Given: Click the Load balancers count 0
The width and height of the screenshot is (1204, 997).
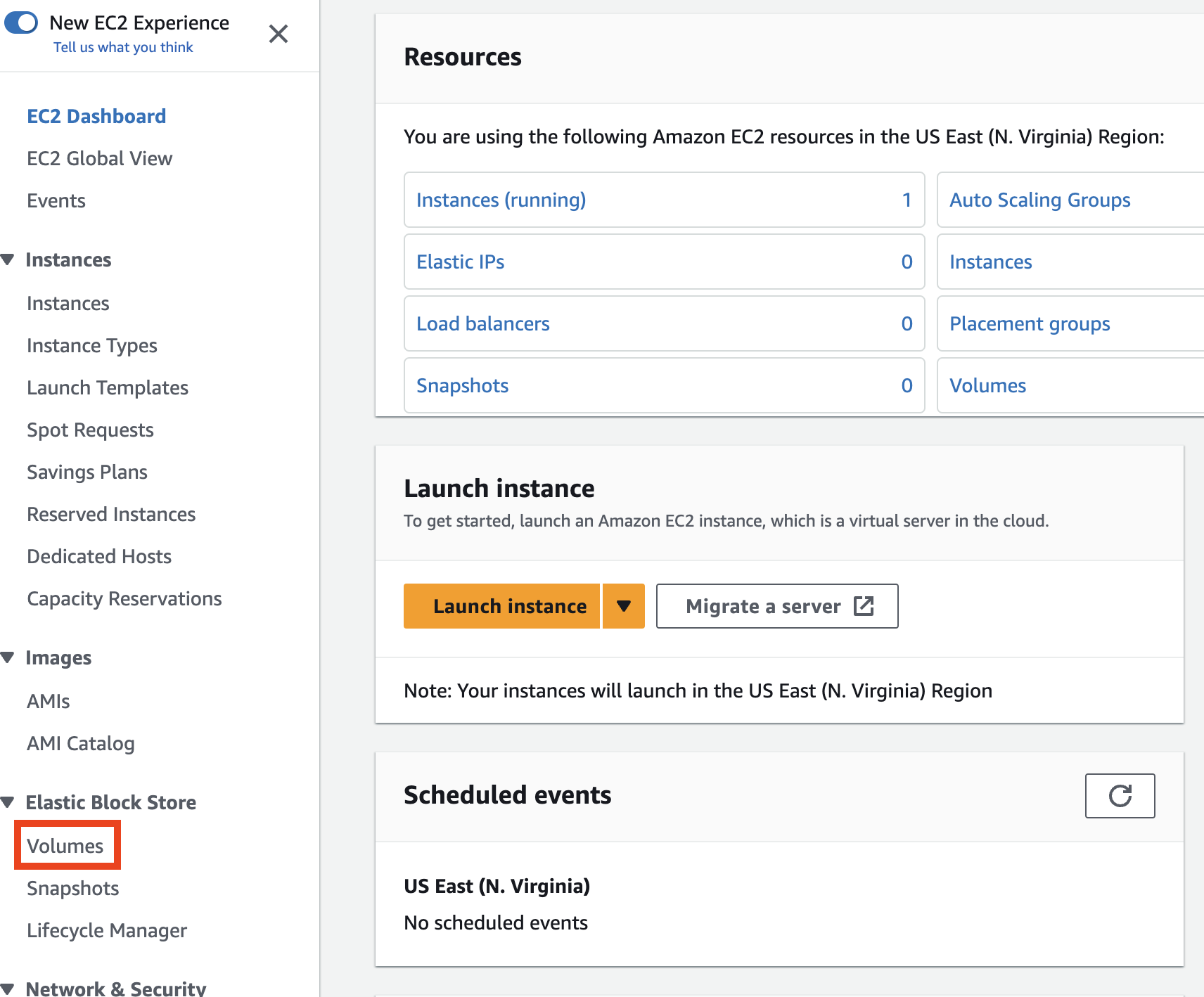Looking at the screenshot, I should [x=907, y=323].
